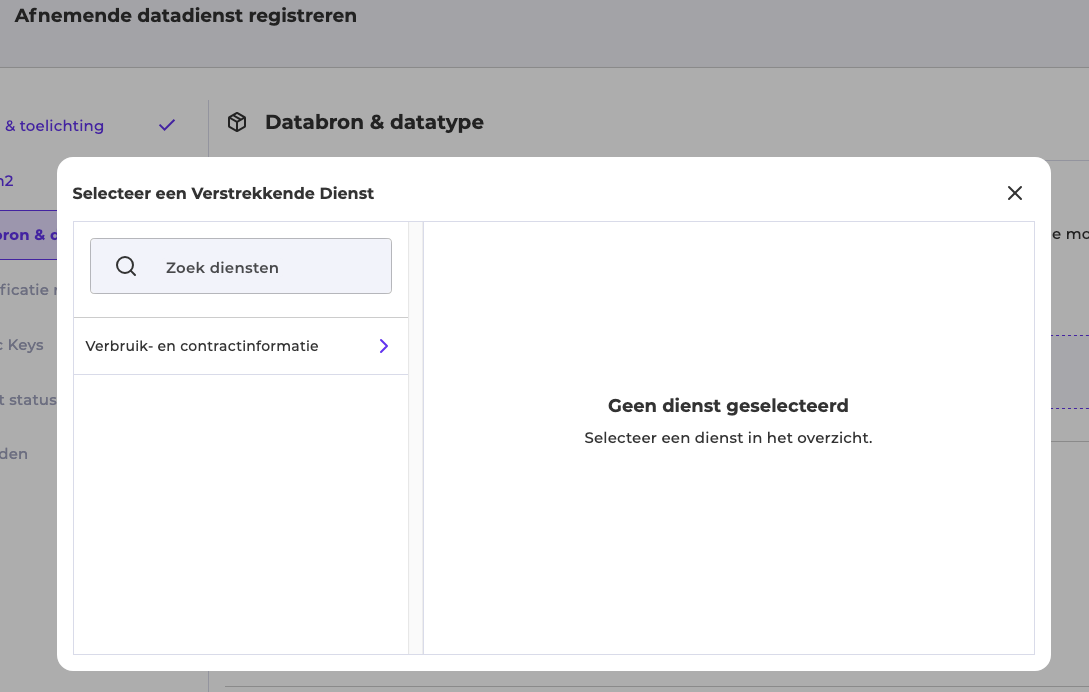The image size is (1089, 692).
Task: Close the Selecteer een Verstrekkende Dienst dialog
Action: click(1015, 193)
